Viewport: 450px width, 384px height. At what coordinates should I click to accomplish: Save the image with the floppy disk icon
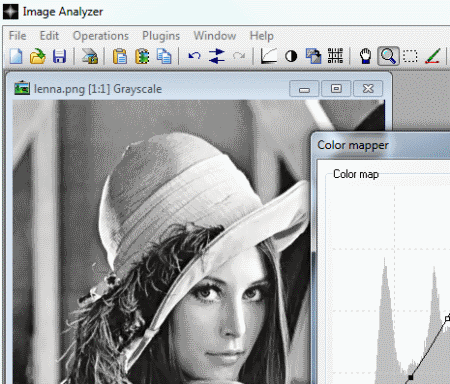(x=59, y=56)
